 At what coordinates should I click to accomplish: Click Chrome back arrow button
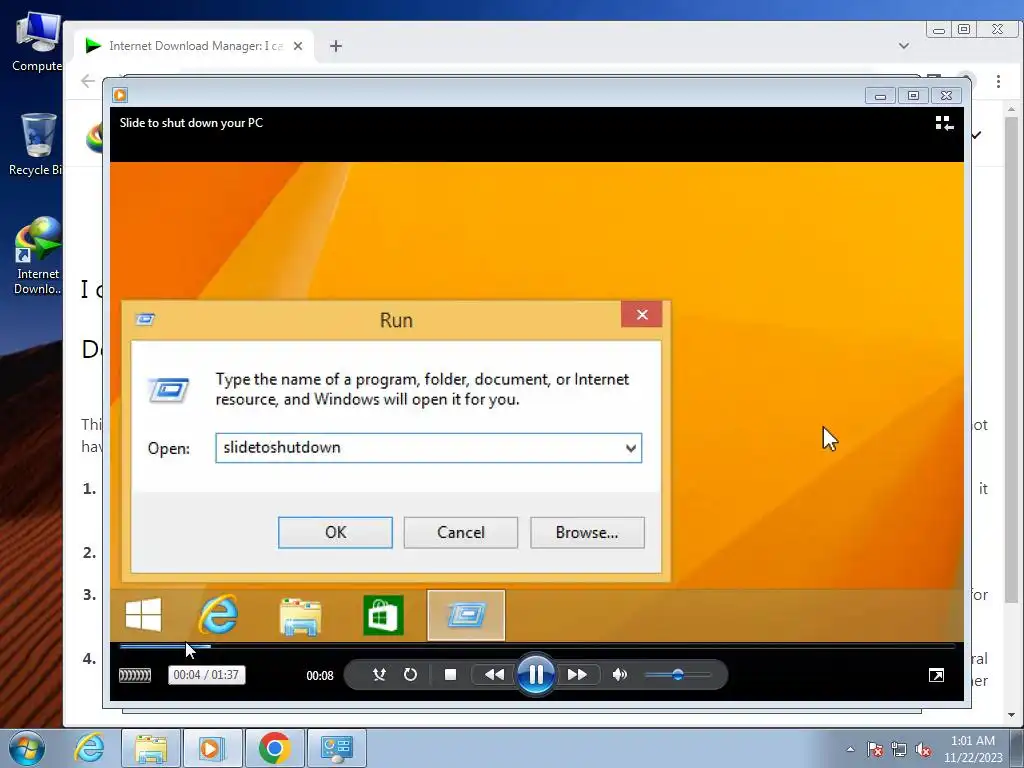pyautogui.click(x=88, y=81)
